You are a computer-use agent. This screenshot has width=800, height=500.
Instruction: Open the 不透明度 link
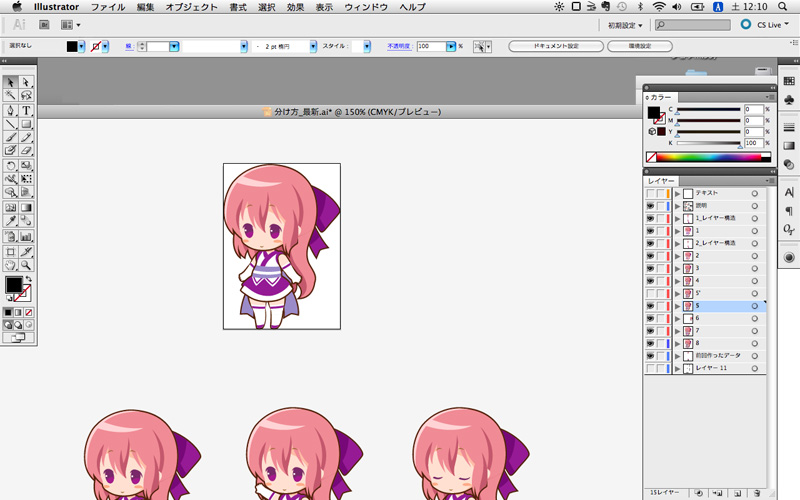point(399,46)
